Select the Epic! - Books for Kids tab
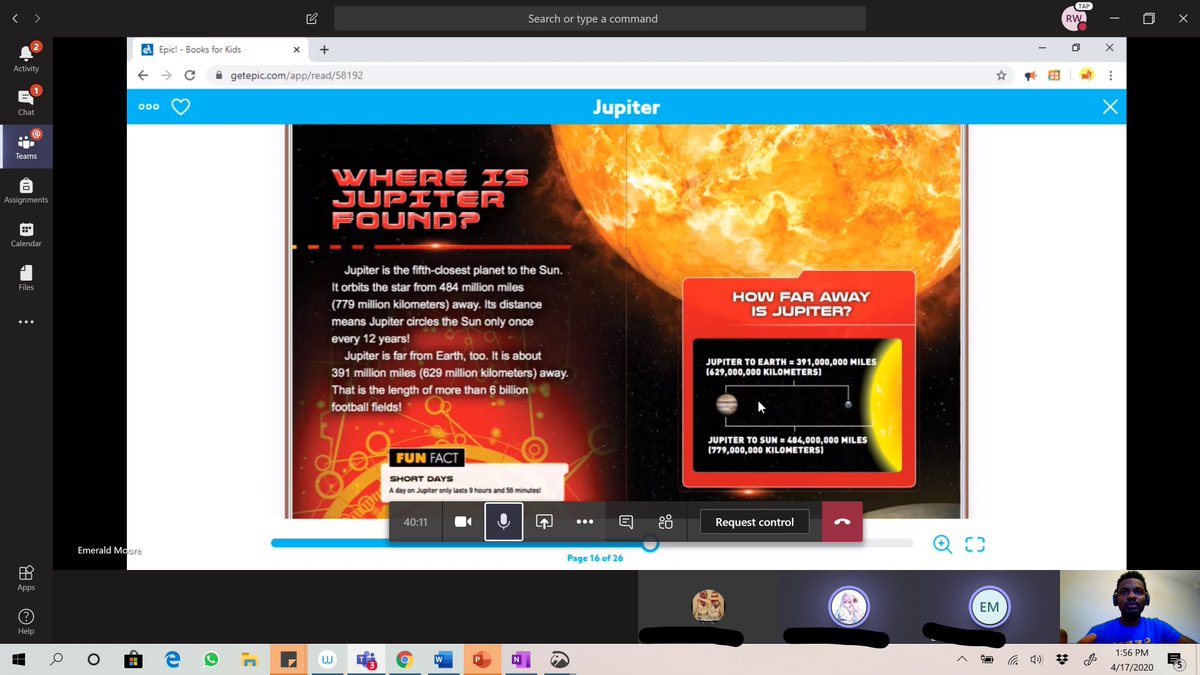The image size is (1200, 675). pos(219,48)
